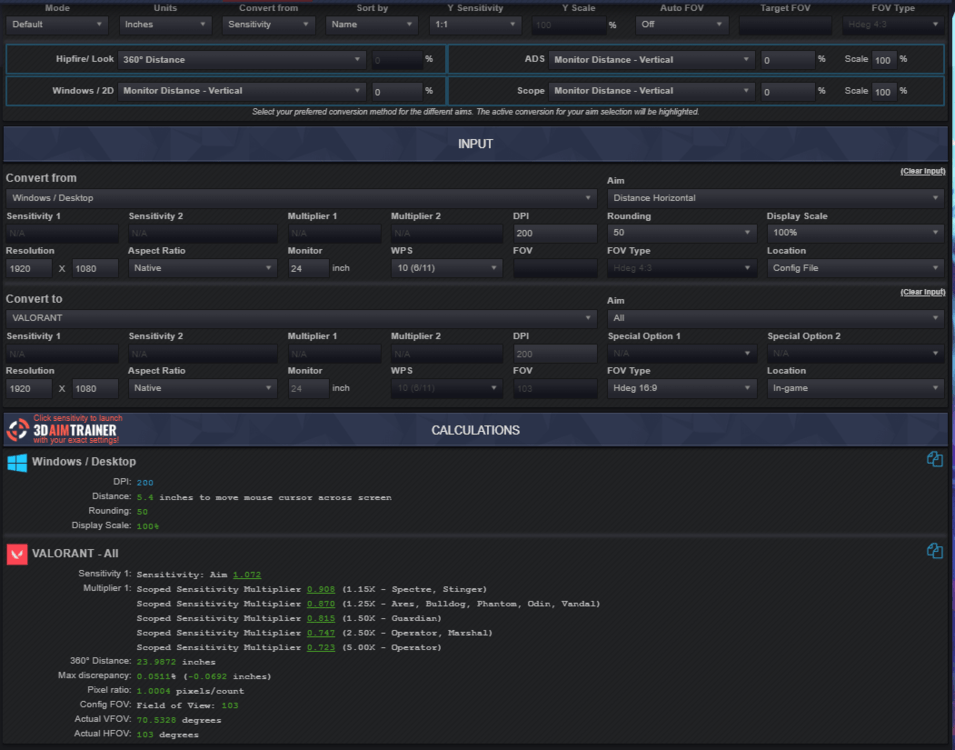
Task: Click the Actual VFOV value 70.5328
Action: coord(157,720)
